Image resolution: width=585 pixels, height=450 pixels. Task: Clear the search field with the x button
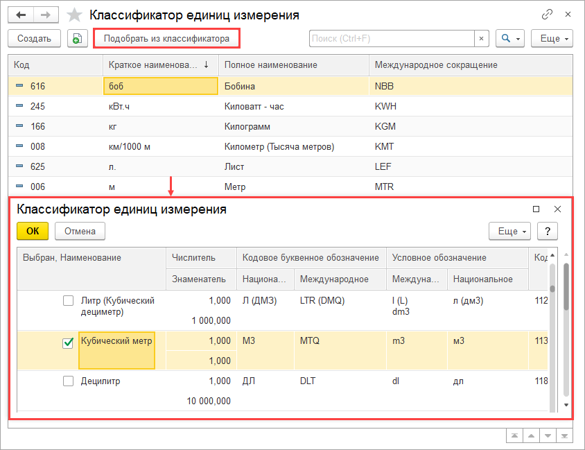pyautogui.click(x=481, y=38)
